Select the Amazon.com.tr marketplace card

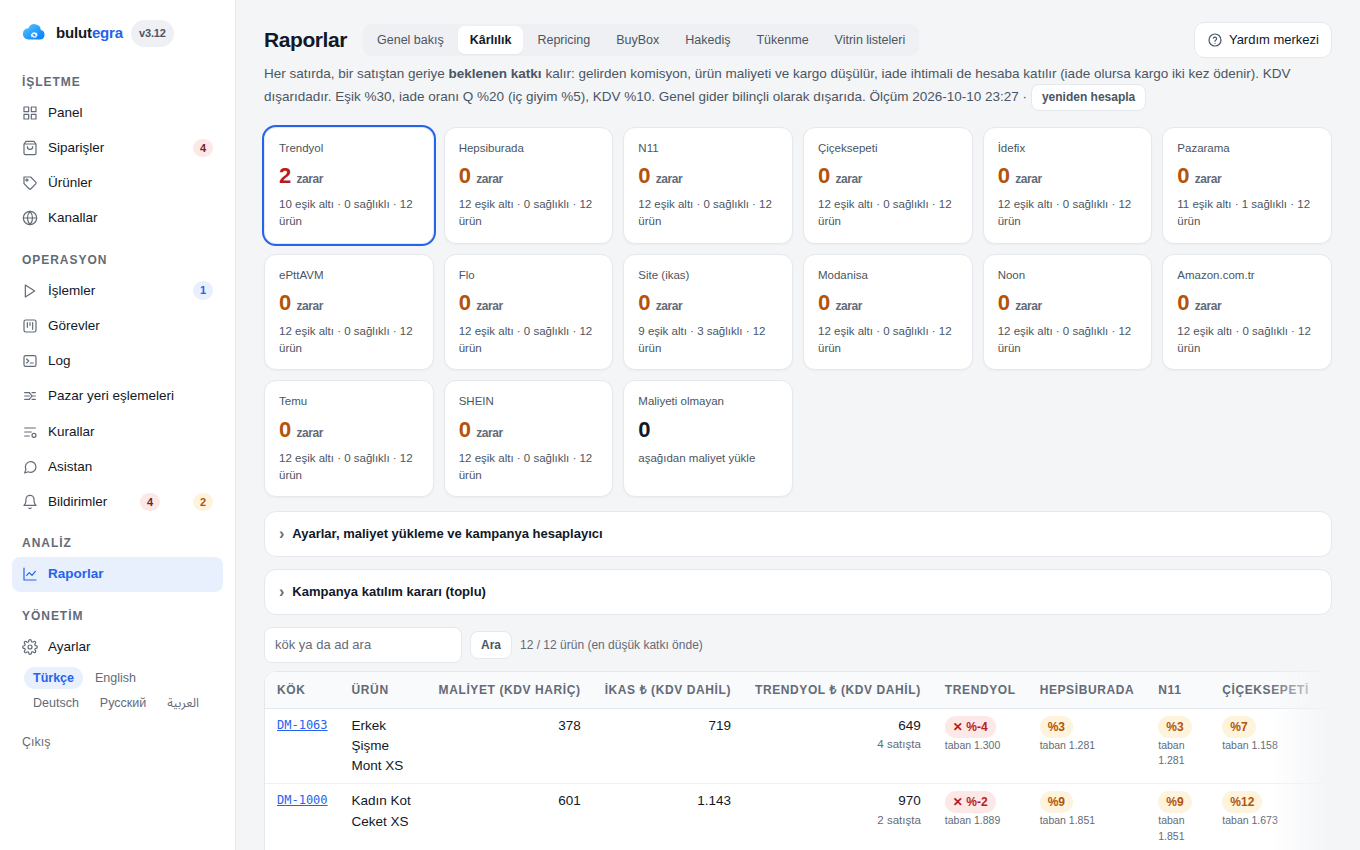(x=1247, y=312)
